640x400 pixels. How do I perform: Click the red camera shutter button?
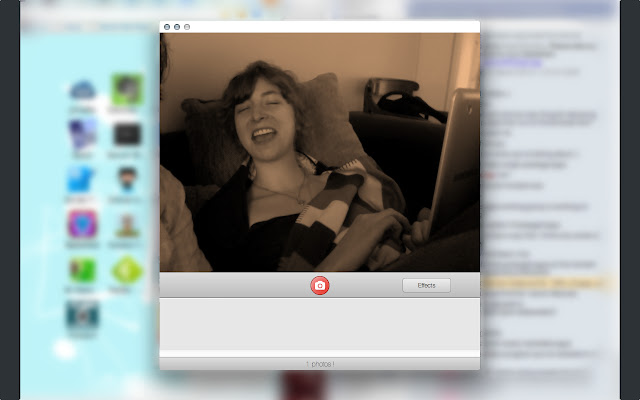320,286
